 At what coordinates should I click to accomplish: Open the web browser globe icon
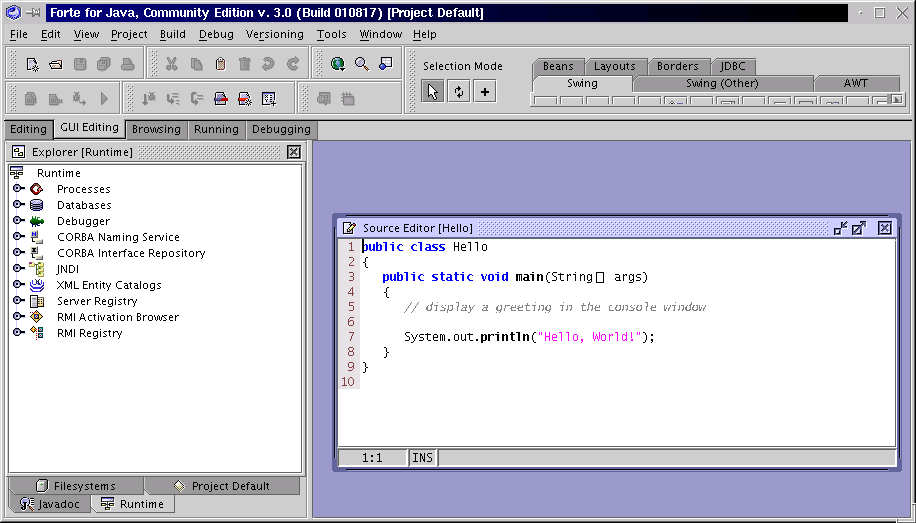click(338, 64)
